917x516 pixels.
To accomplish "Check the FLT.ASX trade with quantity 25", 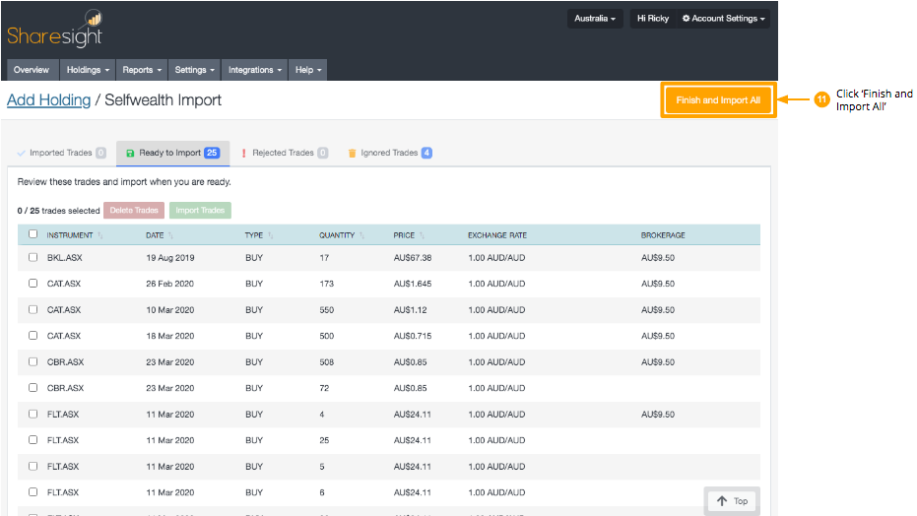I will 33,439.
